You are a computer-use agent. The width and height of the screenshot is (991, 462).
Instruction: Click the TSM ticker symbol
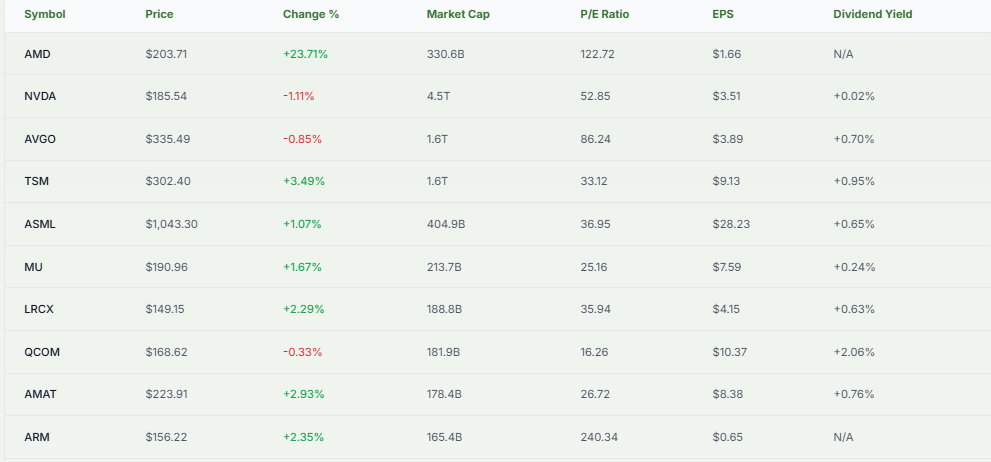coord(37,181)
